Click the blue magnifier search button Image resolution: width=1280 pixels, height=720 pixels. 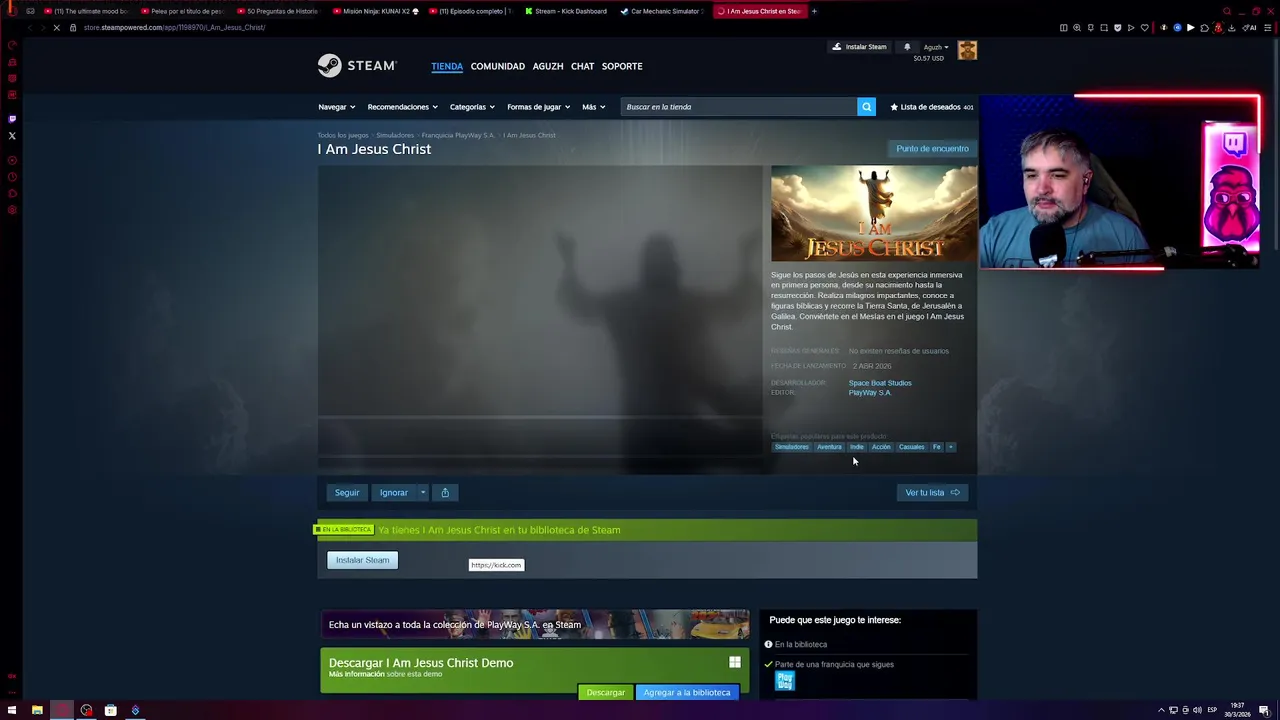866,107
